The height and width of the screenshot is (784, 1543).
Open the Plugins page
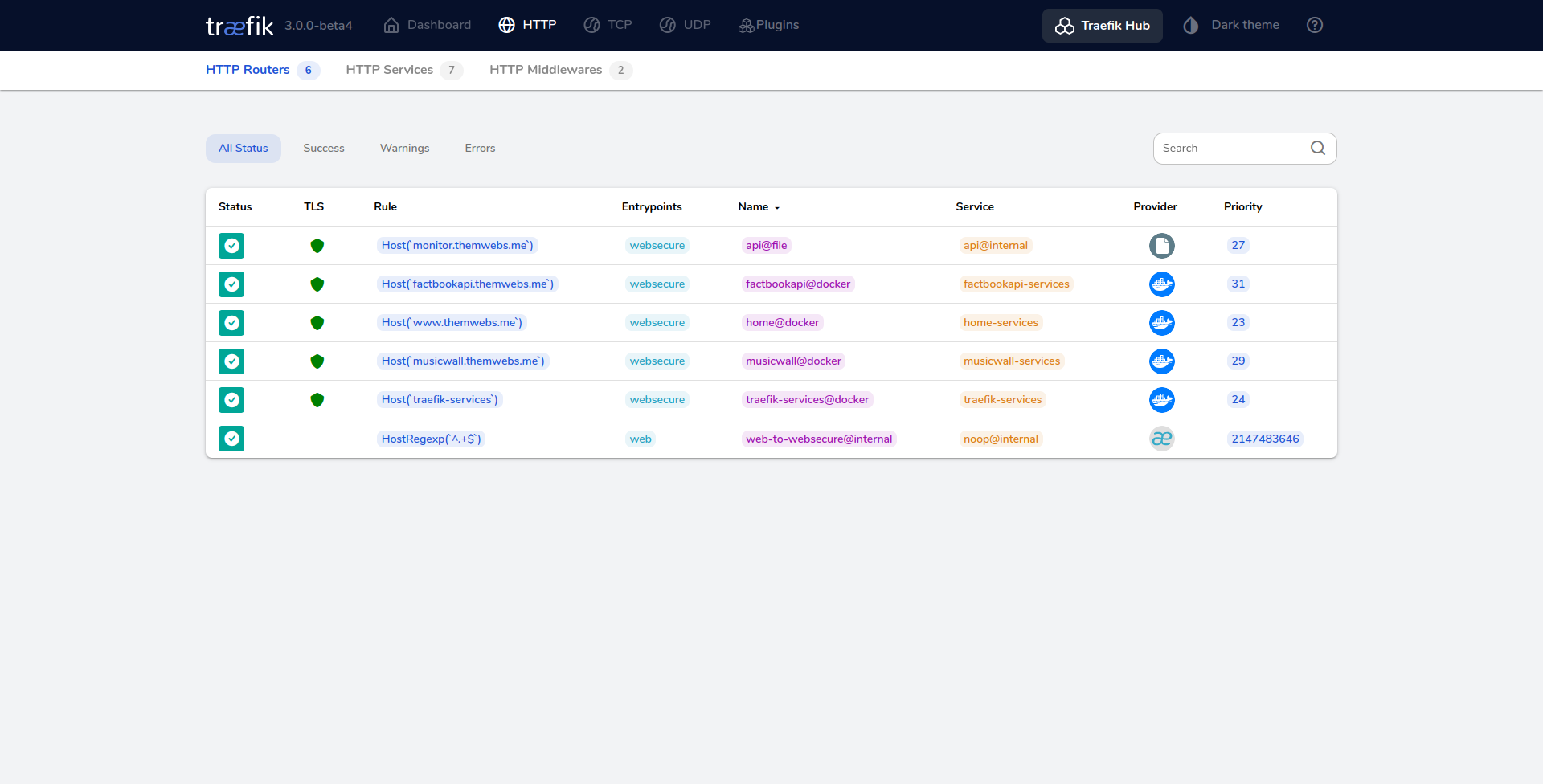[x=768, y=25]
